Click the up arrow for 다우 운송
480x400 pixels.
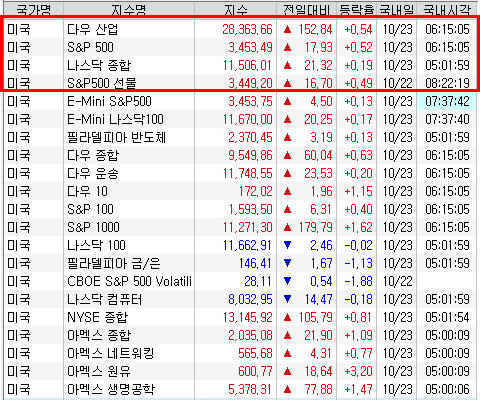(287, 173)
